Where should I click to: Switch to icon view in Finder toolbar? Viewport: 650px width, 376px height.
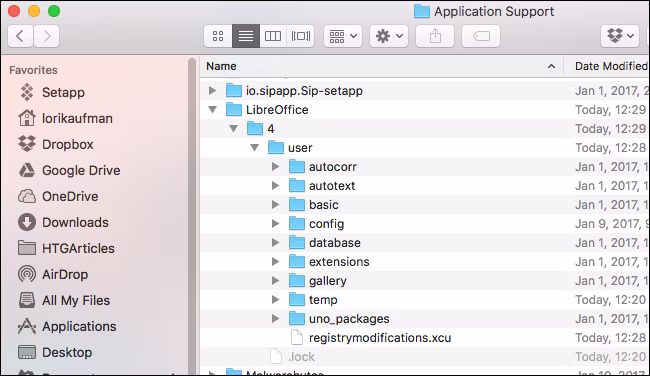[218, 36]
